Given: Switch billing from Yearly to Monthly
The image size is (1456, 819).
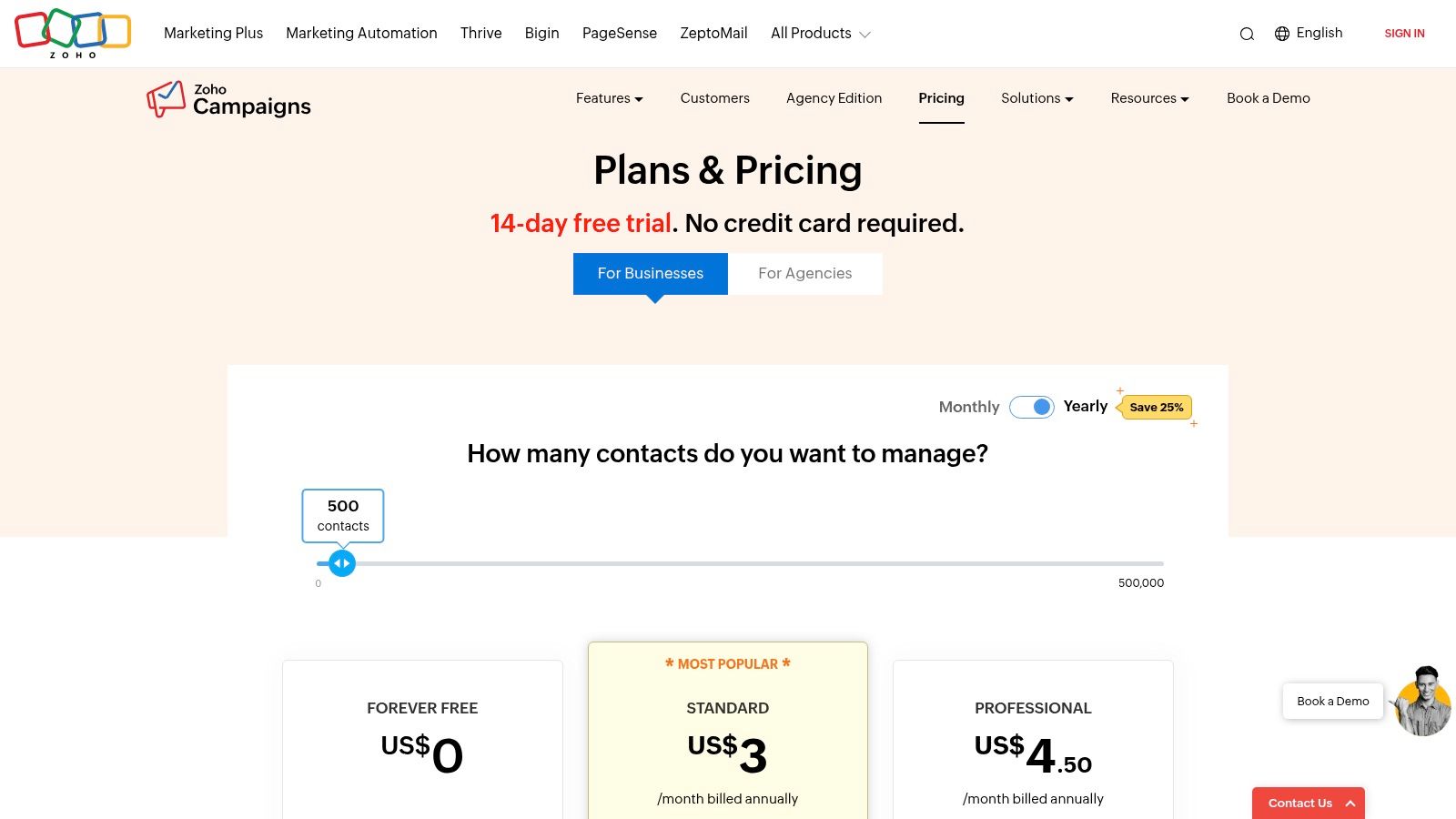Looking at the screenshot, I should [968, 407].
